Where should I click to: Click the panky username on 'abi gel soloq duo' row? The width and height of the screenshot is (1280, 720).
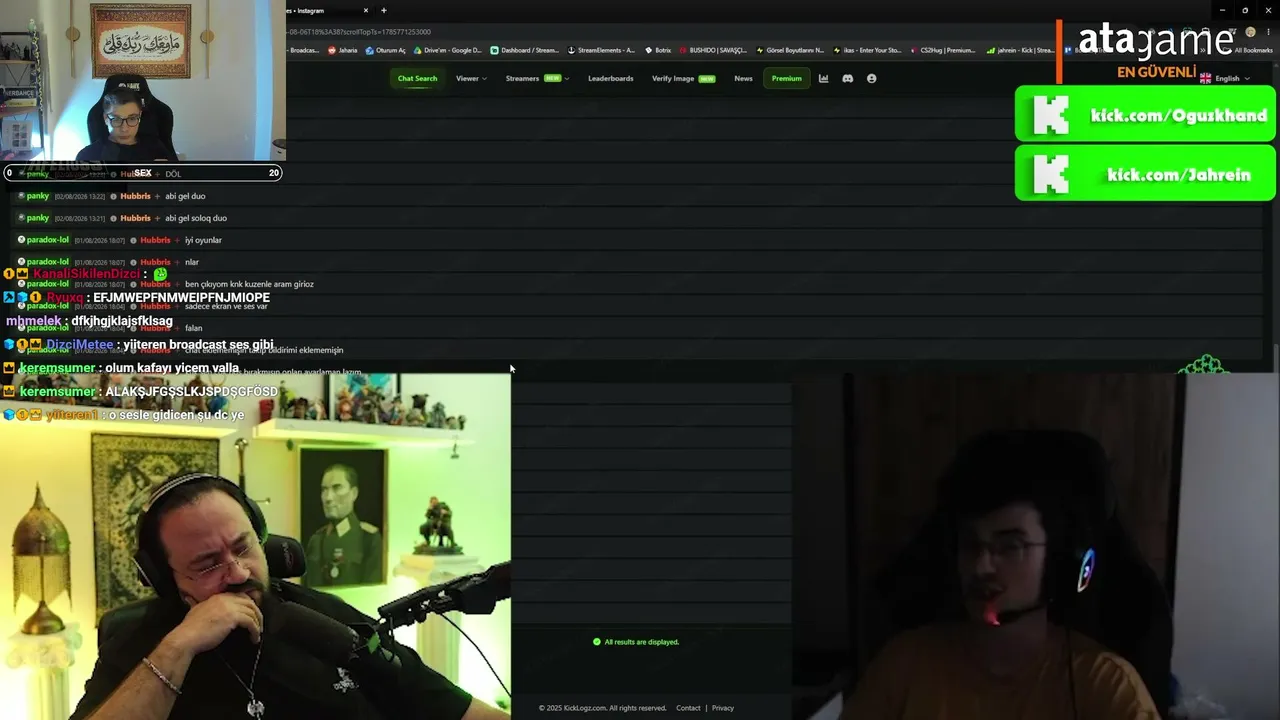tap(38, 218)
